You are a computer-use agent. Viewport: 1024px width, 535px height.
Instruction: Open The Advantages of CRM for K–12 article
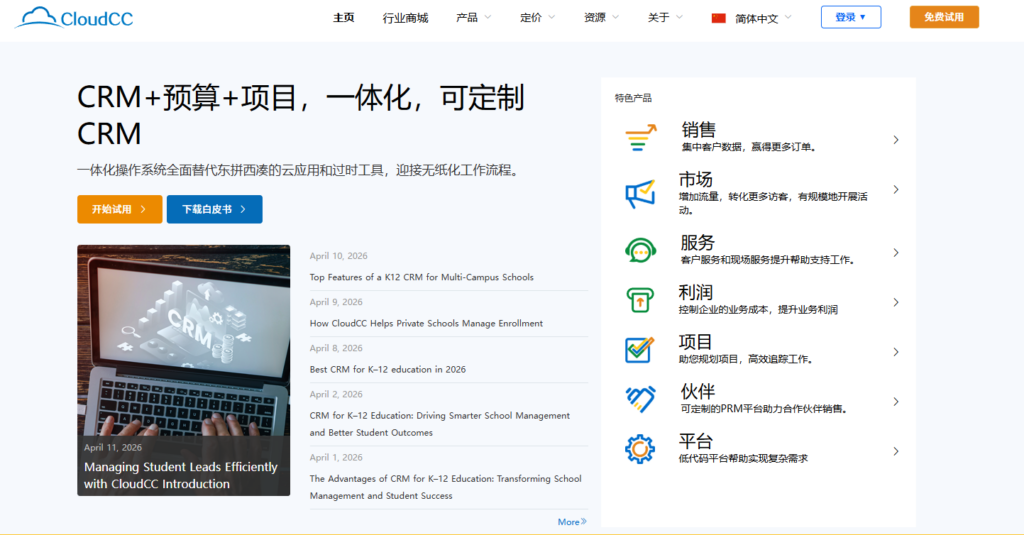[x=445, y=487]
